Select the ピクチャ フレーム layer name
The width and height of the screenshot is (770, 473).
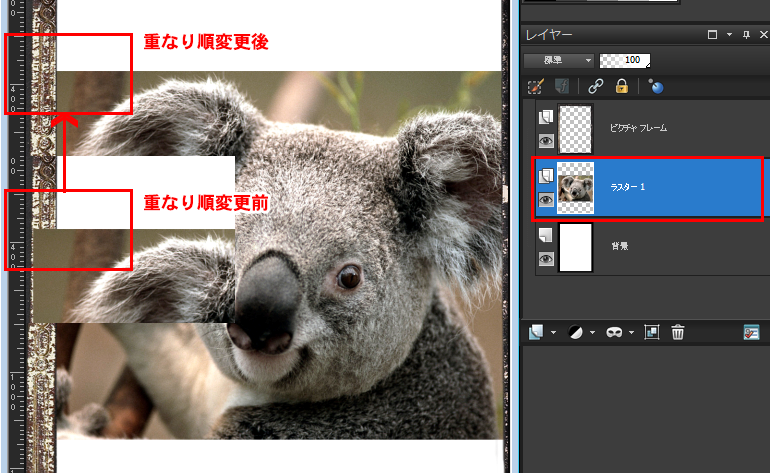[x=638, y=128]
